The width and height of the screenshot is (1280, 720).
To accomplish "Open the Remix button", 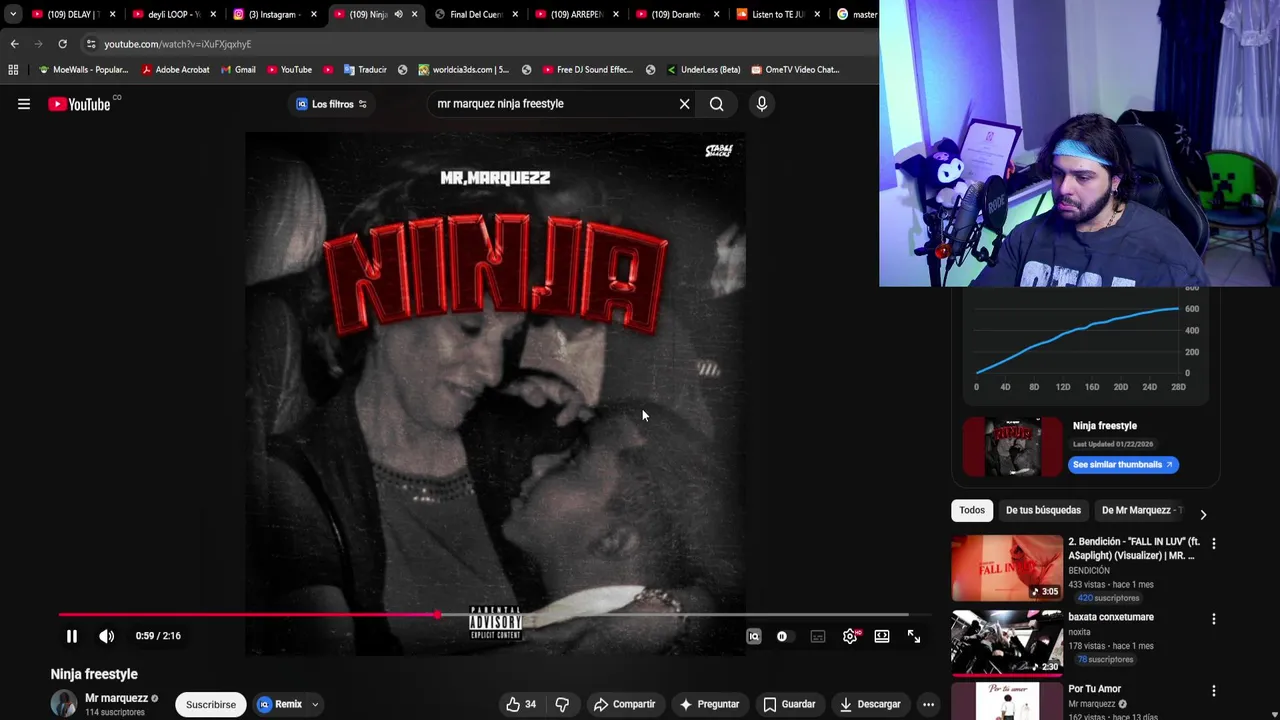I will click(x=280, y=704).
